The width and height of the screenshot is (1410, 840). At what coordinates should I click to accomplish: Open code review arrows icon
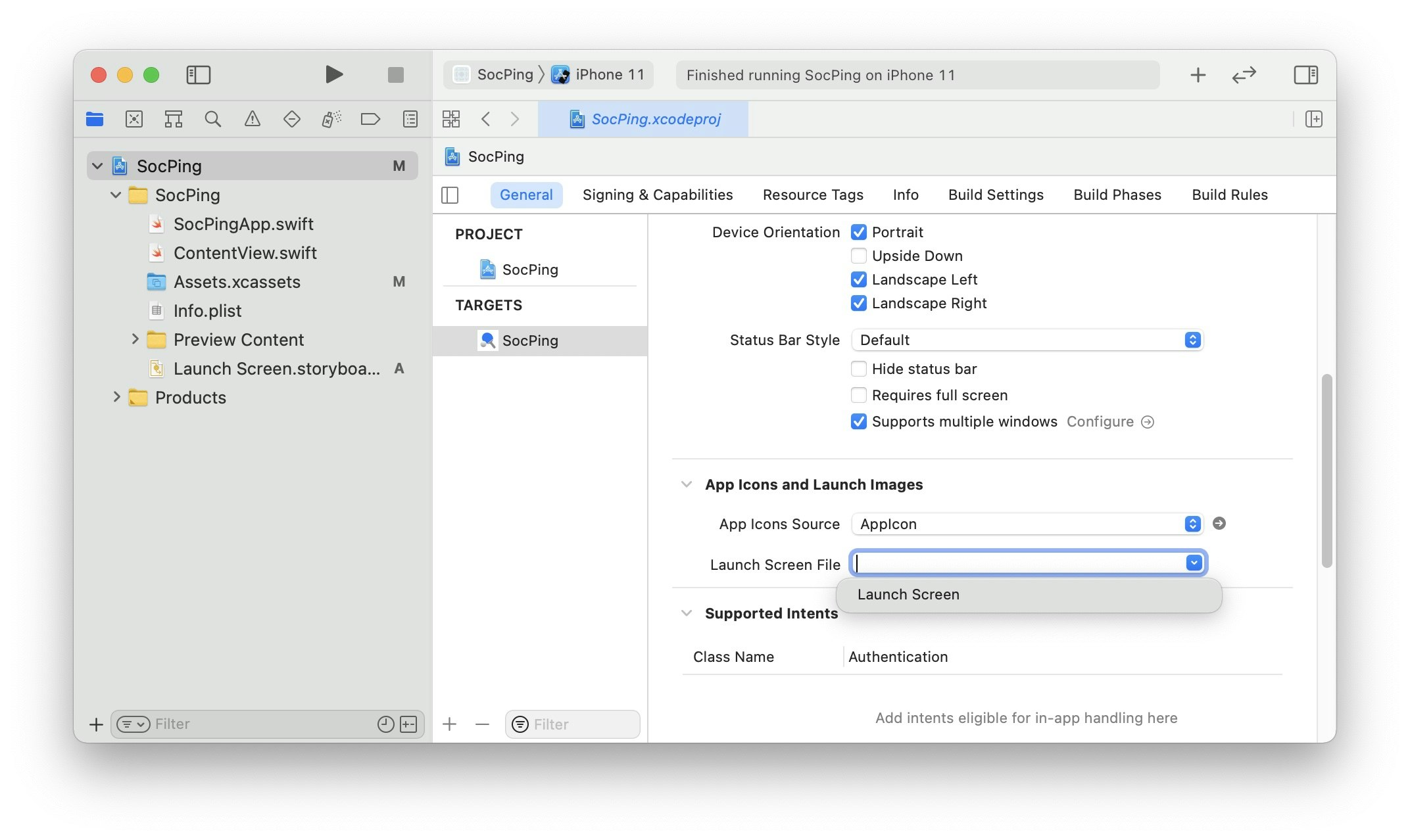coord(1244,75)
